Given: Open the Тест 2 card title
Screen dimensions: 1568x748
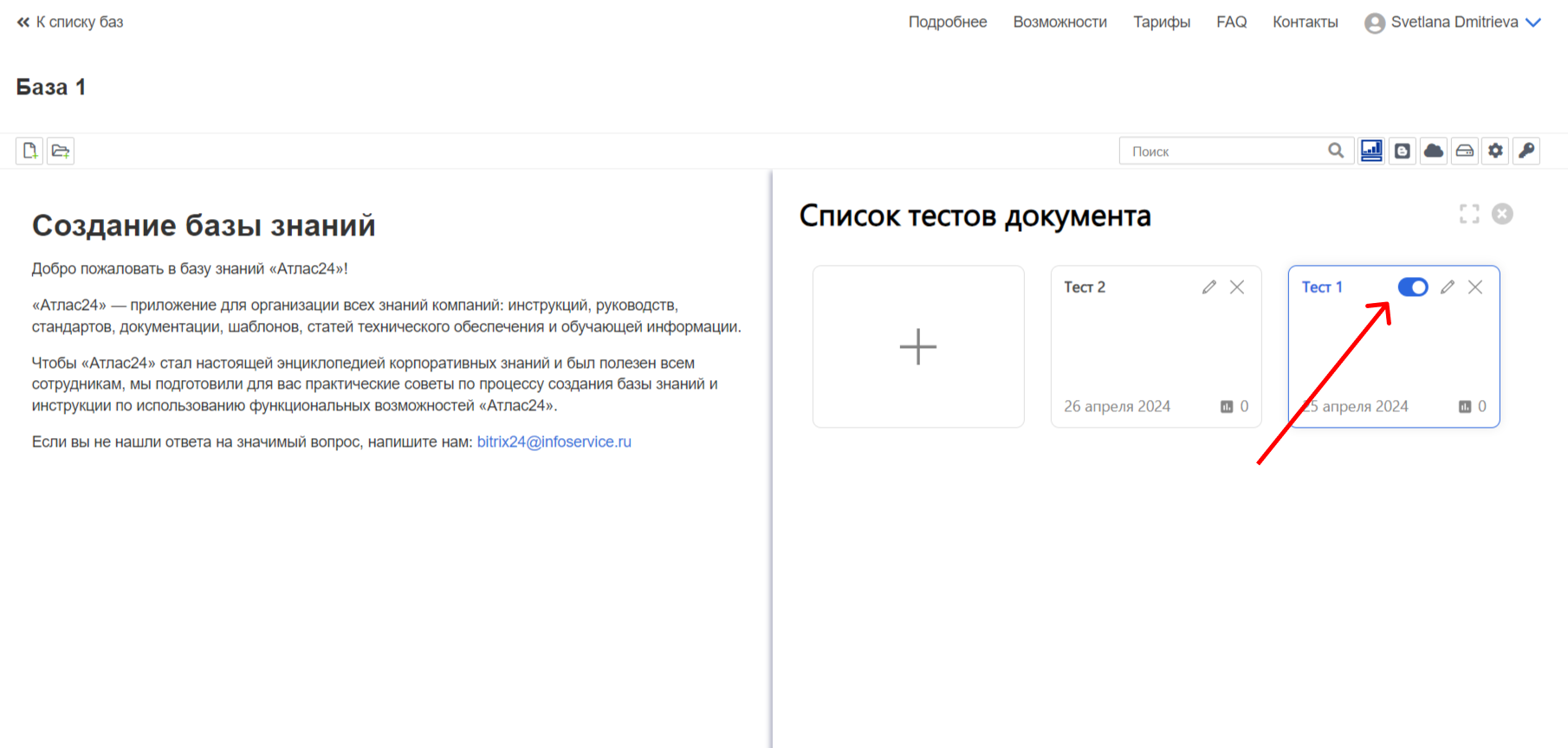Looking at the screenshot, I should click(1085, 287).
